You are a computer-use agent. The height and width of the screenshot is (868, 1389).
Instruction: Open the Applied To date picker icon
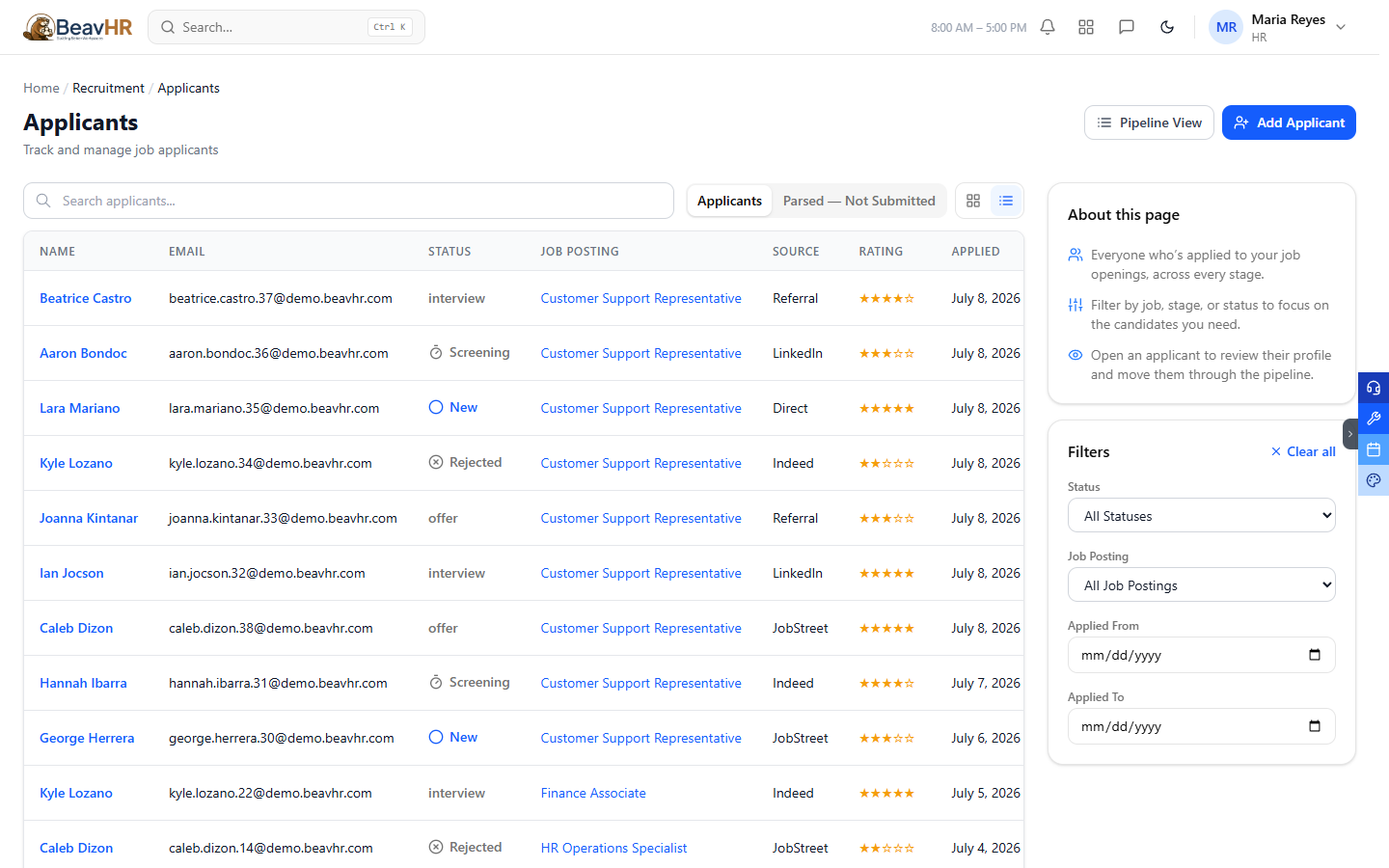1315,726
